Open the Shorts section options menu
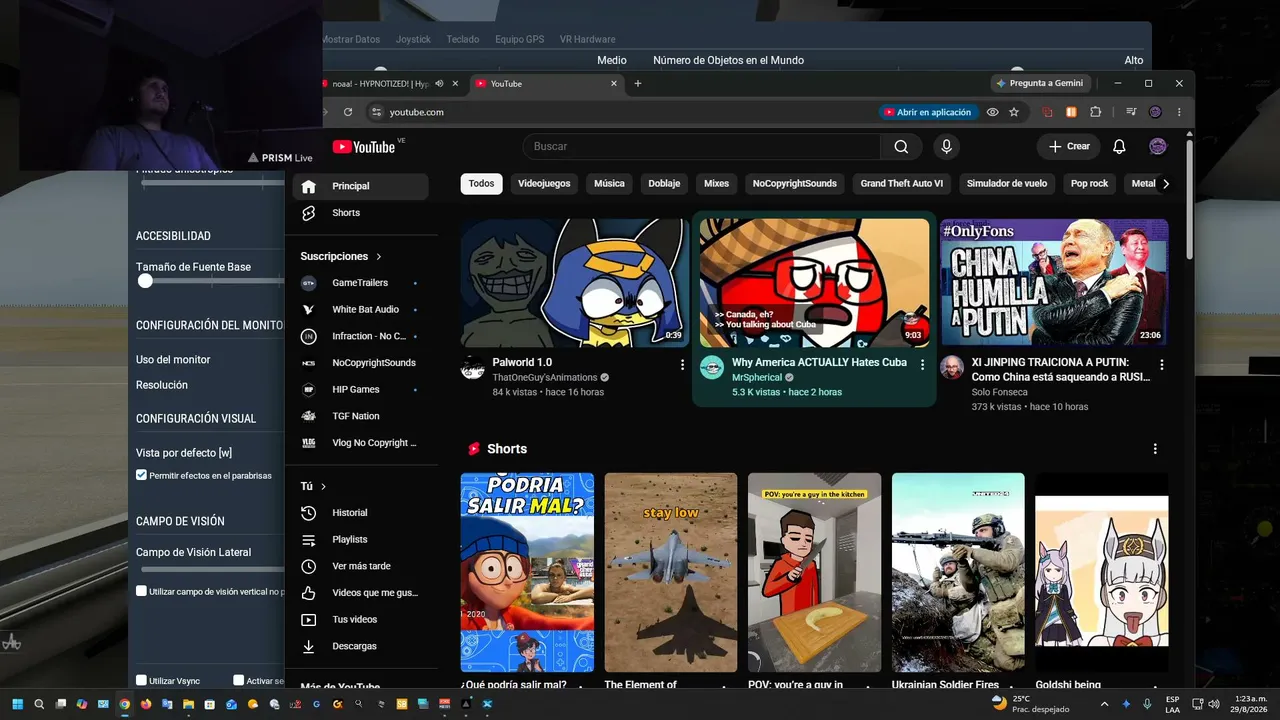This screenshot has height=720, width=1280. (1155, 449)
